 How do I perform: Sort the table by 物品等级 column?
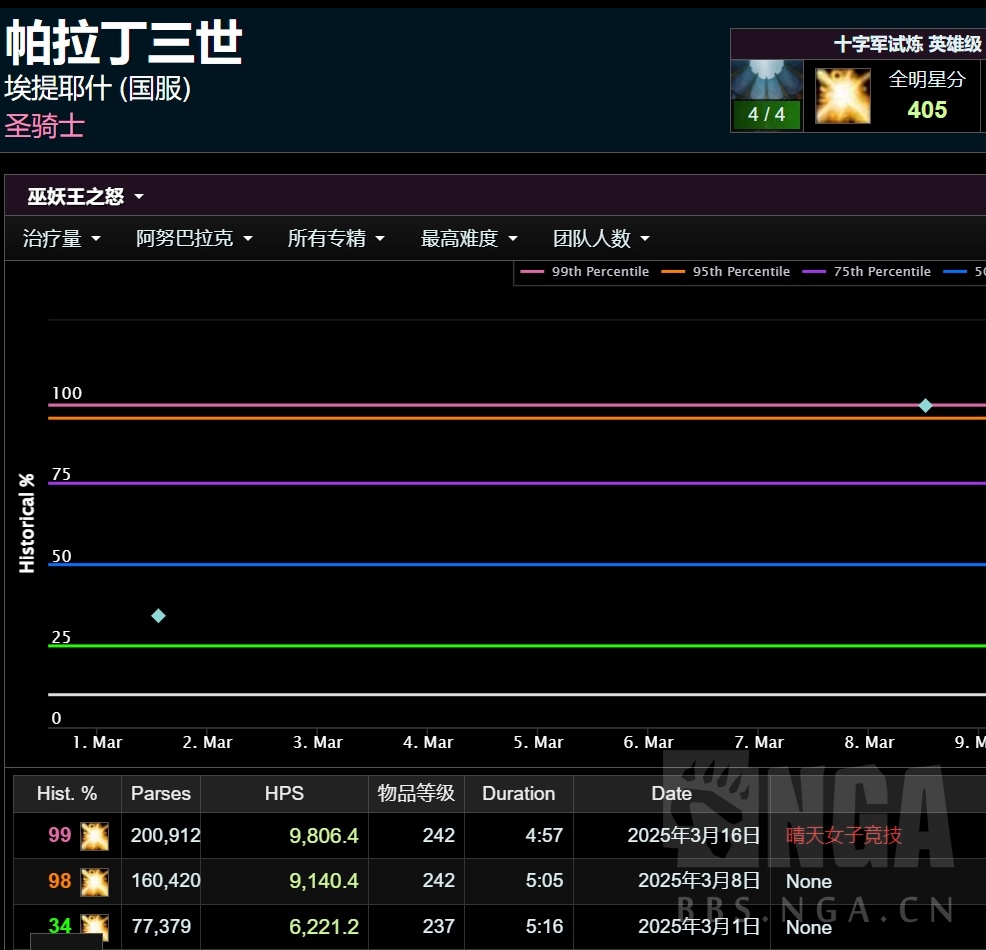(416, 794)
